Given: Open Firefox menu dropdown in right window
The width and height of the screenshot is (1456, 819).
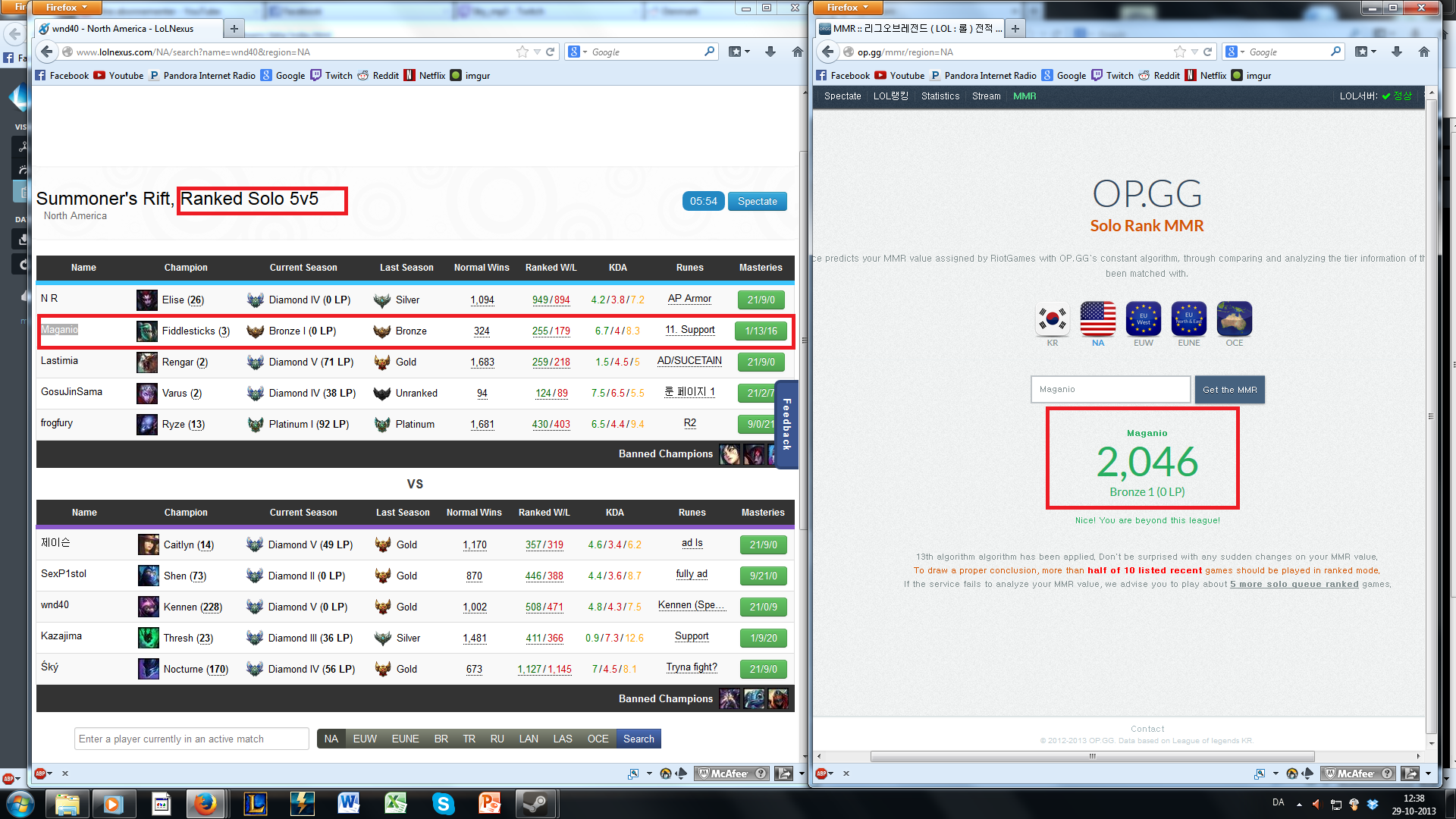Looking at the screenshot, I should [848, 8].
